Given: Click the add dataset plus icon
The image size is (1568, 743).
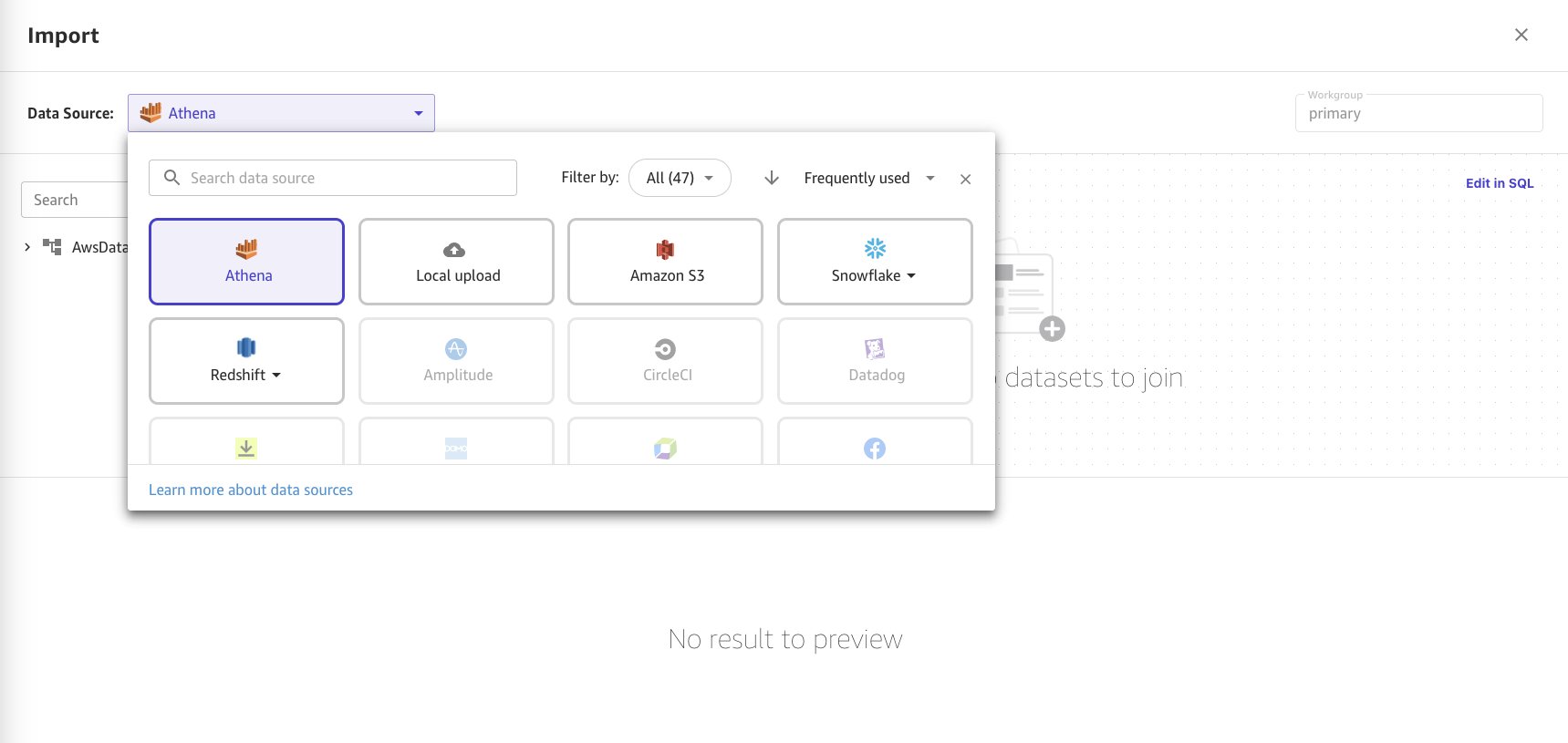Looking at the screenshot, I should [1052, 329].
